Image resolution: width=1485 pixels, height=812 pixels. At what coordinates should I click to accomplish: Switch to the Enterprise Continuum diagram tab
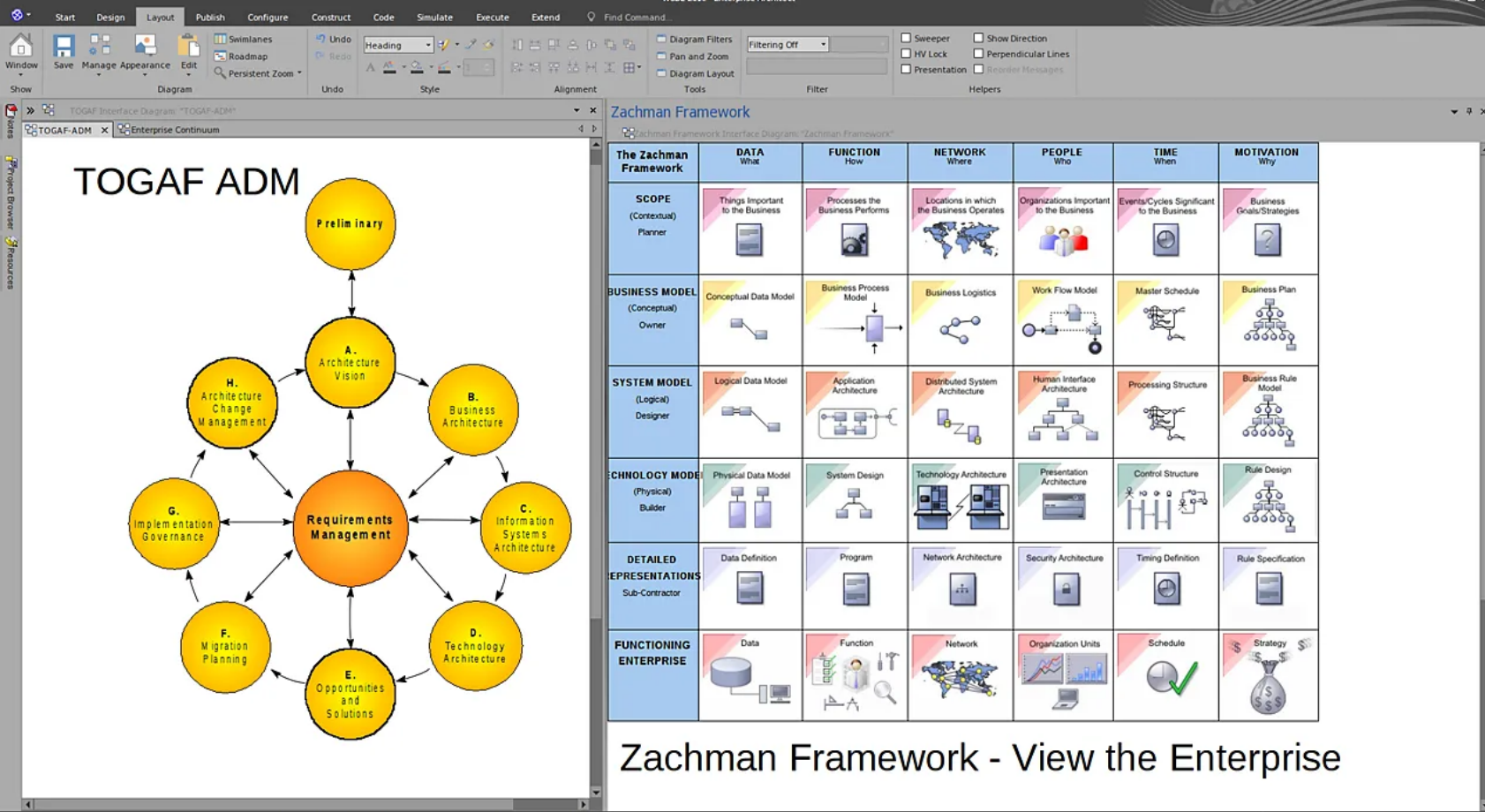(169, 130)
